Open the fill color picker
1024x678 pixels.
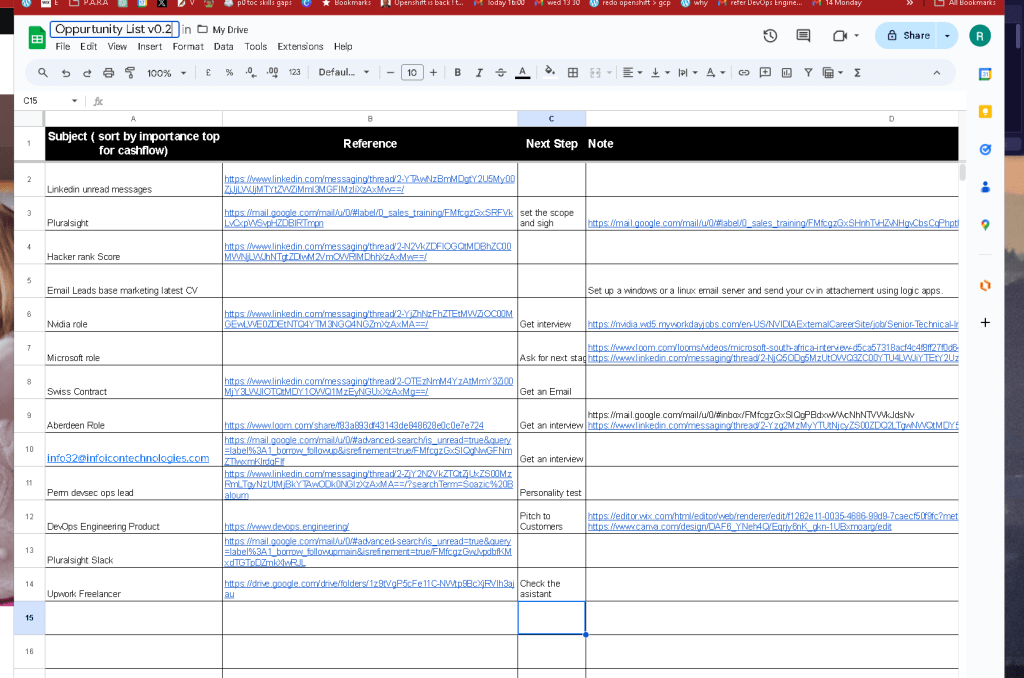tap(550, 71)
